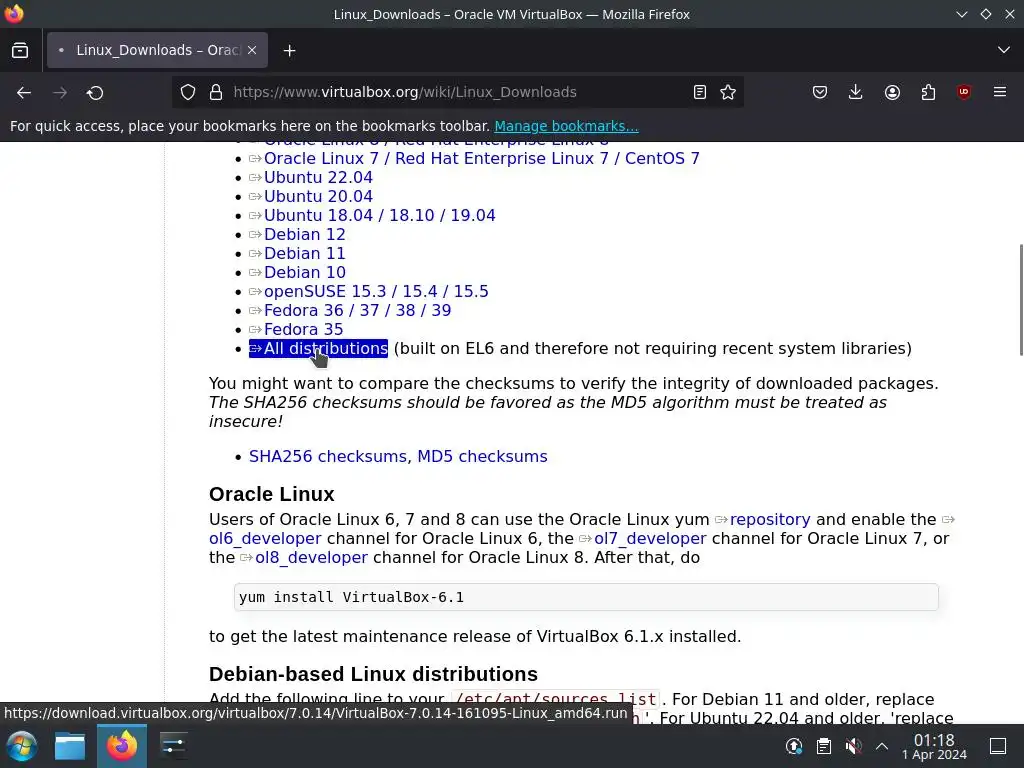
Task: Go back to the previous page
Action: 24,93
